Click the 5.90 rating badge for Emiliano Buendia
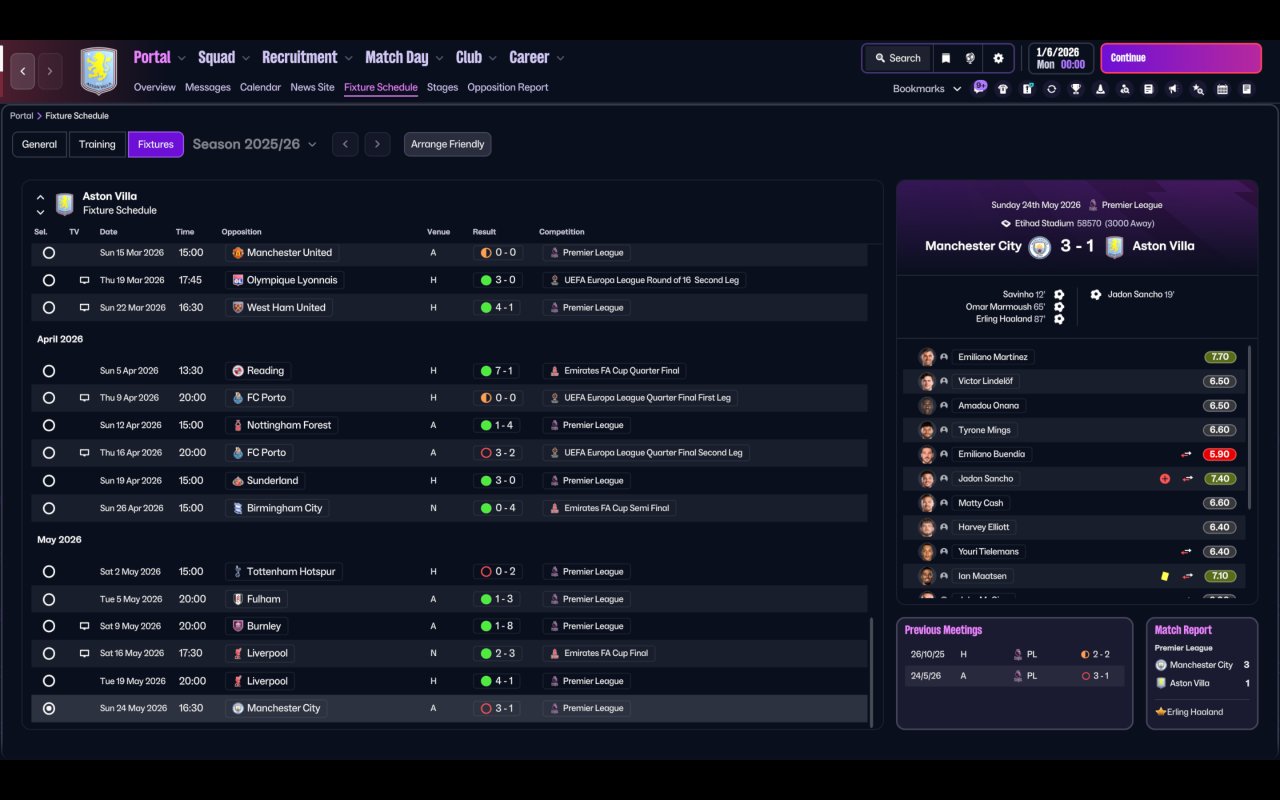1280x800 pixels. [x=1220, y=454]
